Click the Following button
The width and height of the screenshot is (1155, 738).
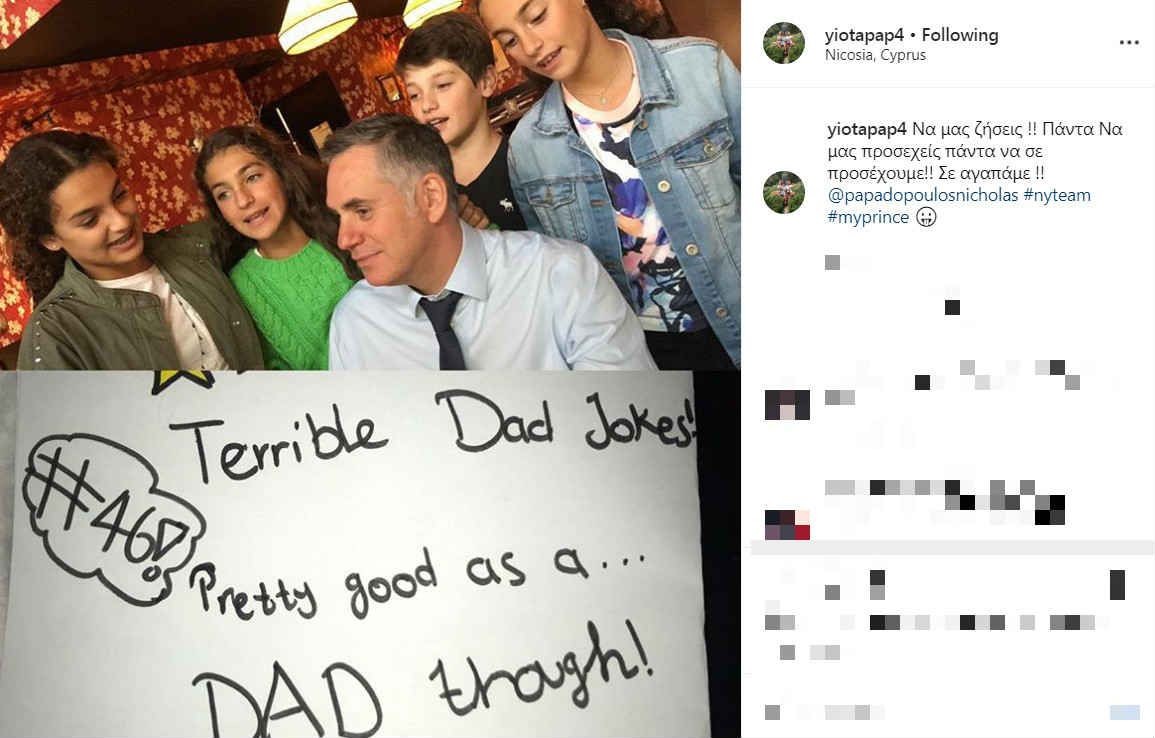tap(960, 35)
